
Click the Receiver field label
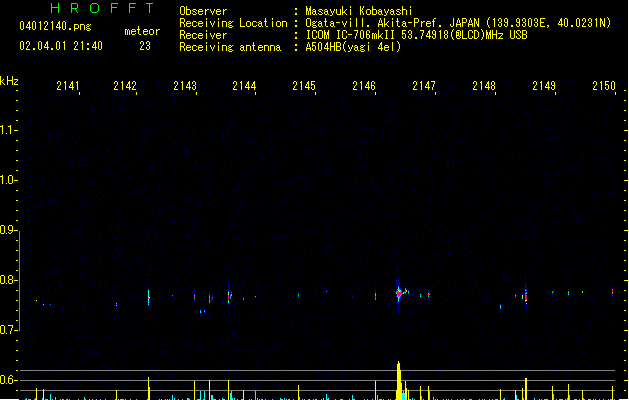[x=203, y=35]
